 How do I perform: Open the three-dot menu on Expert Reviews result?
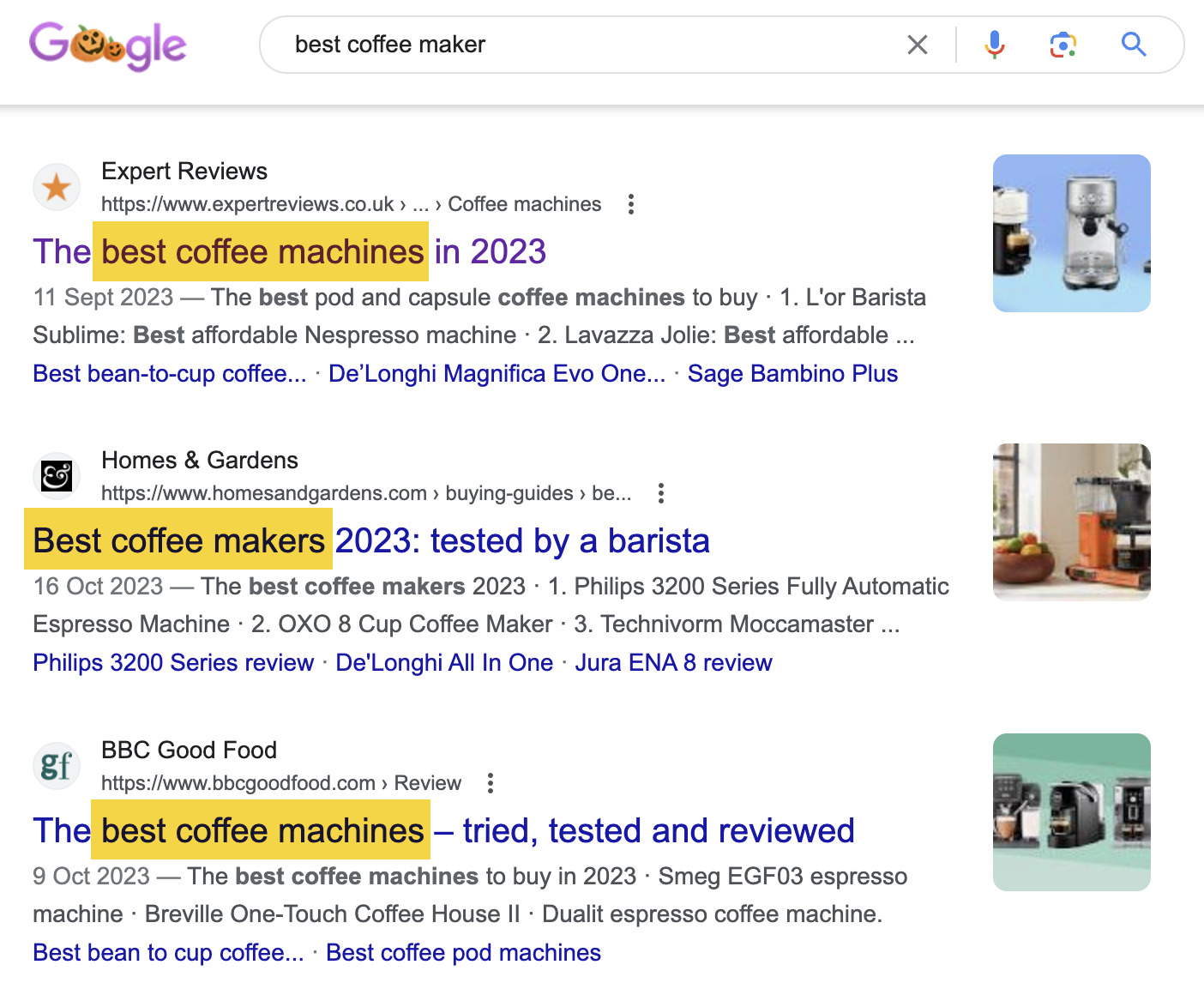pyautogui.click(x=631, y=204)
